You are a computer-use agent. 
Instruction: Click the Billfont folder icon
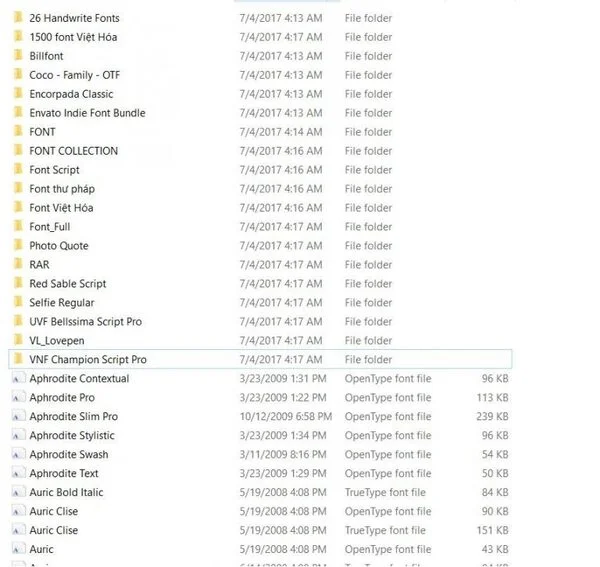(x=18, y=55)
